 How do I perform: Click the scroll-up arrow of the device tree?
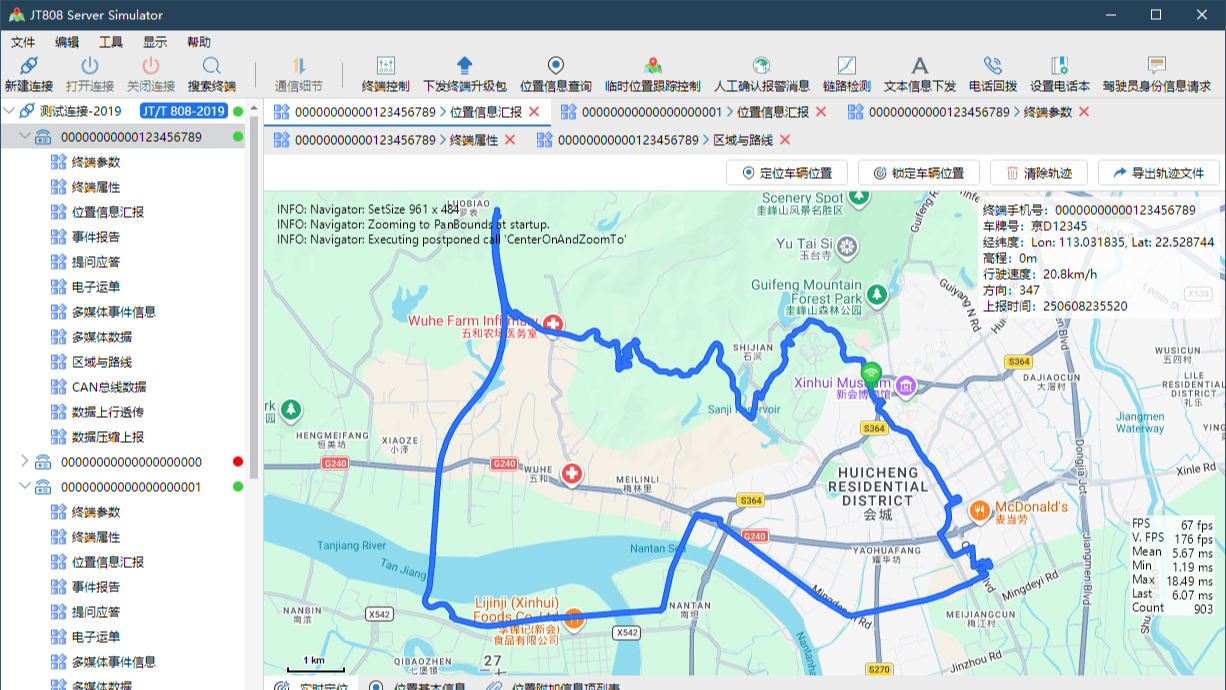253,108
